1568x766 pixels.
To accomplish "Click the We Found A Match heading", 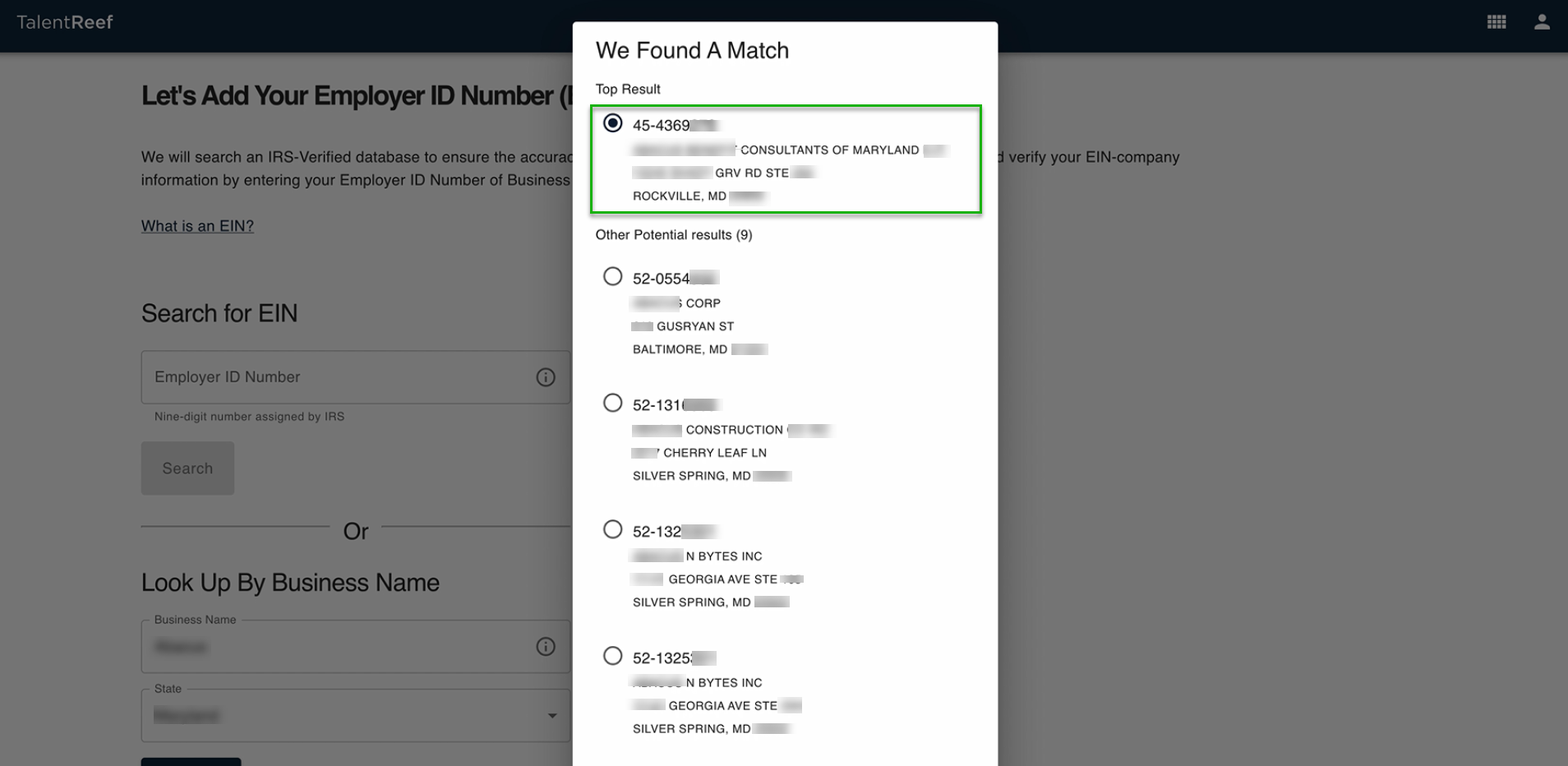I will click(x=692, y=51).
